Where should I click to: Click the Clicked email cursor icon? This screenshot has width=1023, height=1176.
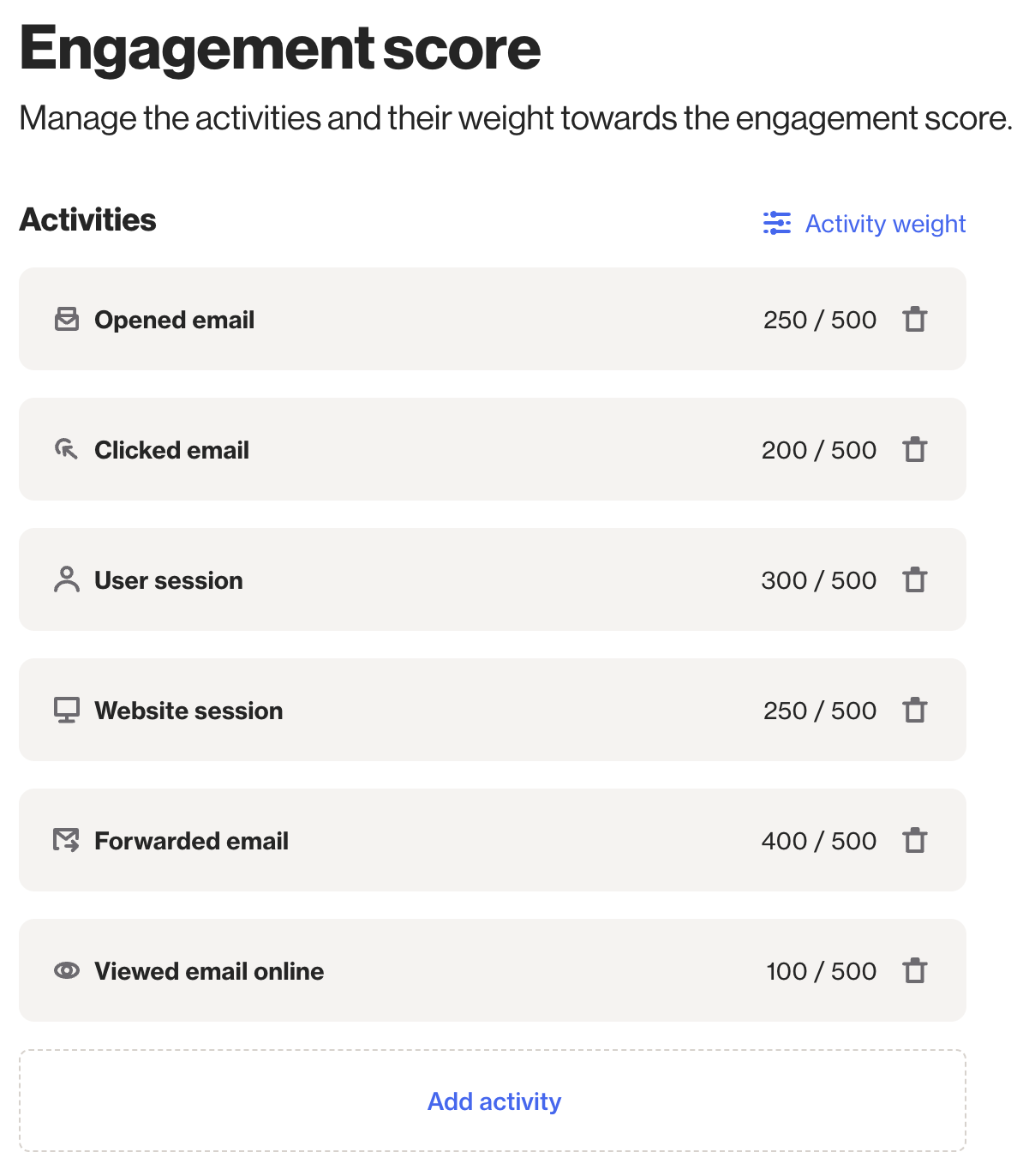click(x=67, y=449)
